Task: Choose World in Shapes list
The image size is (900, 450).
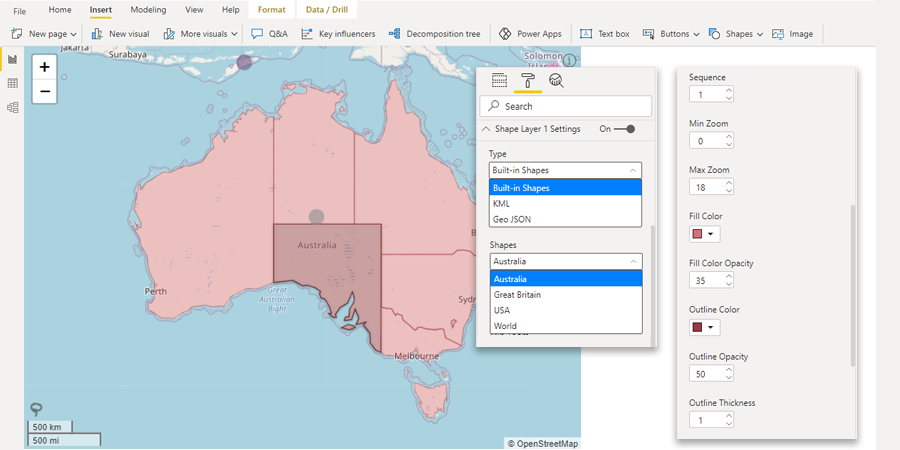Action: pos(566,325)
